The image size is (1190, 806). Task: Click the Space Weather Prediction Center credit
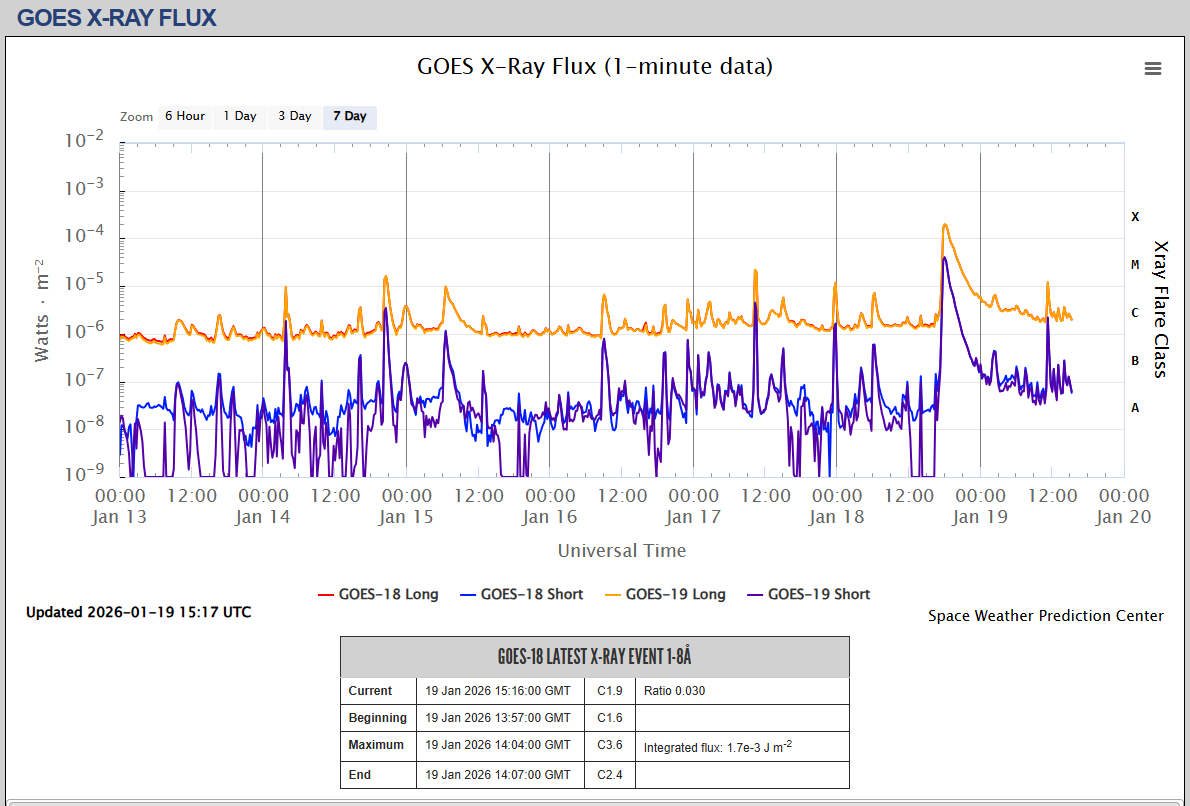tap(1045, 616)
